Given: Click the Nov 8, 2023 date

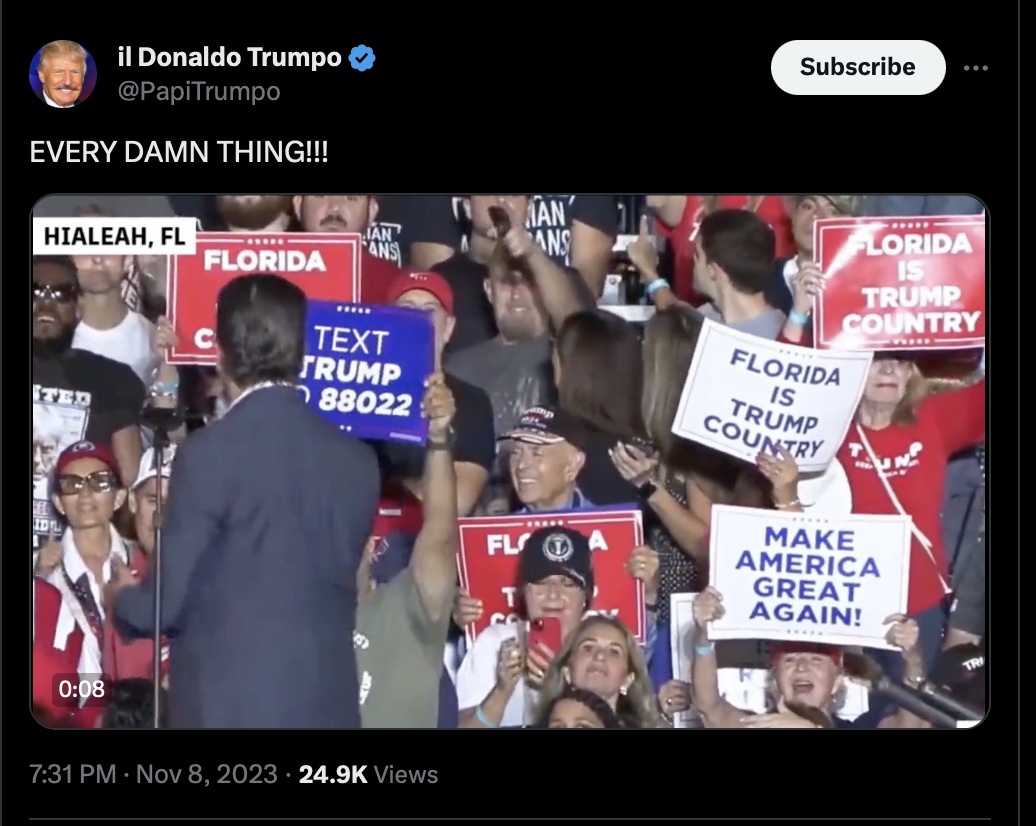Looking at the screenshot, I should pos(206,774).
